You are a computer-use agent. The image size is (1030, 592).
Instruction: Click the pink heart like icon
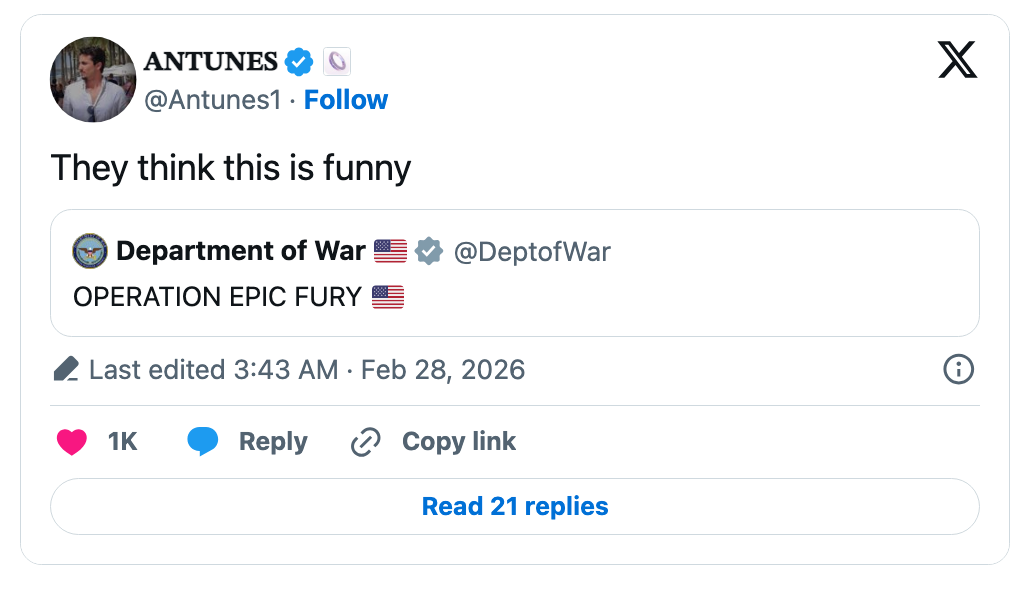click(x=72, y=442)
